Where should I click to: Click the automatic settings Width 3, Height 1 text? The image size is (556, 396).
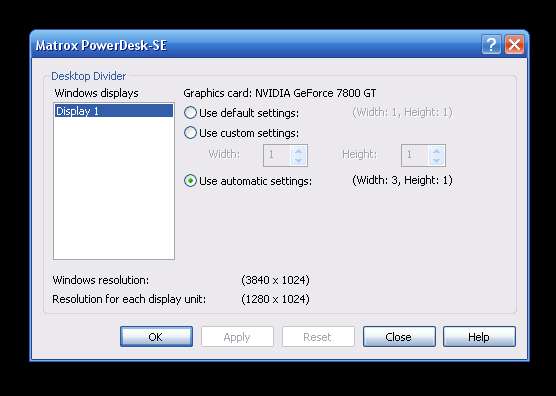(402, 180)
